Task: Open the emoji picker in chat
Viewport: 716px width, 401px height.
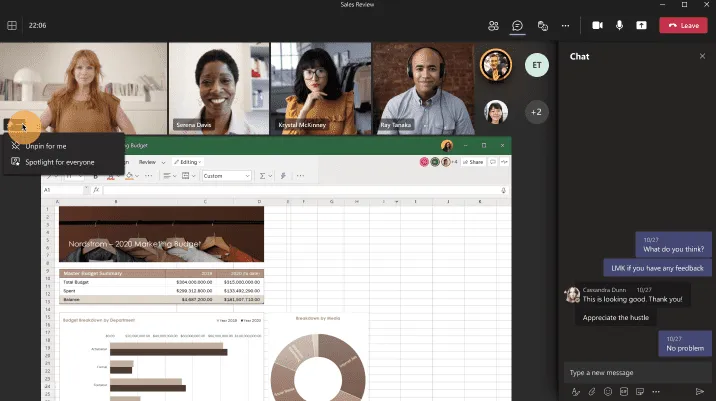Action: click(607, 391)
